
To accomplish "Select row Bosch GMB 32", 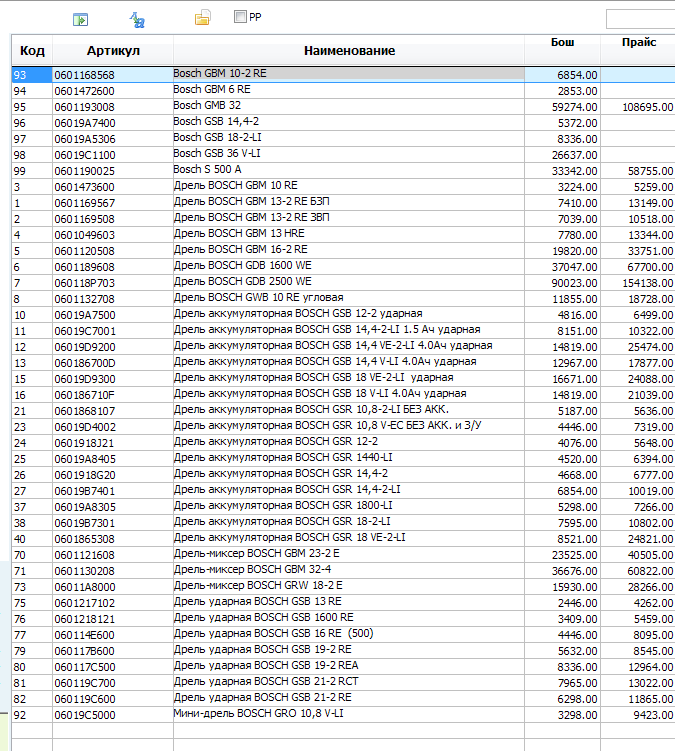I will click(343, 106).
